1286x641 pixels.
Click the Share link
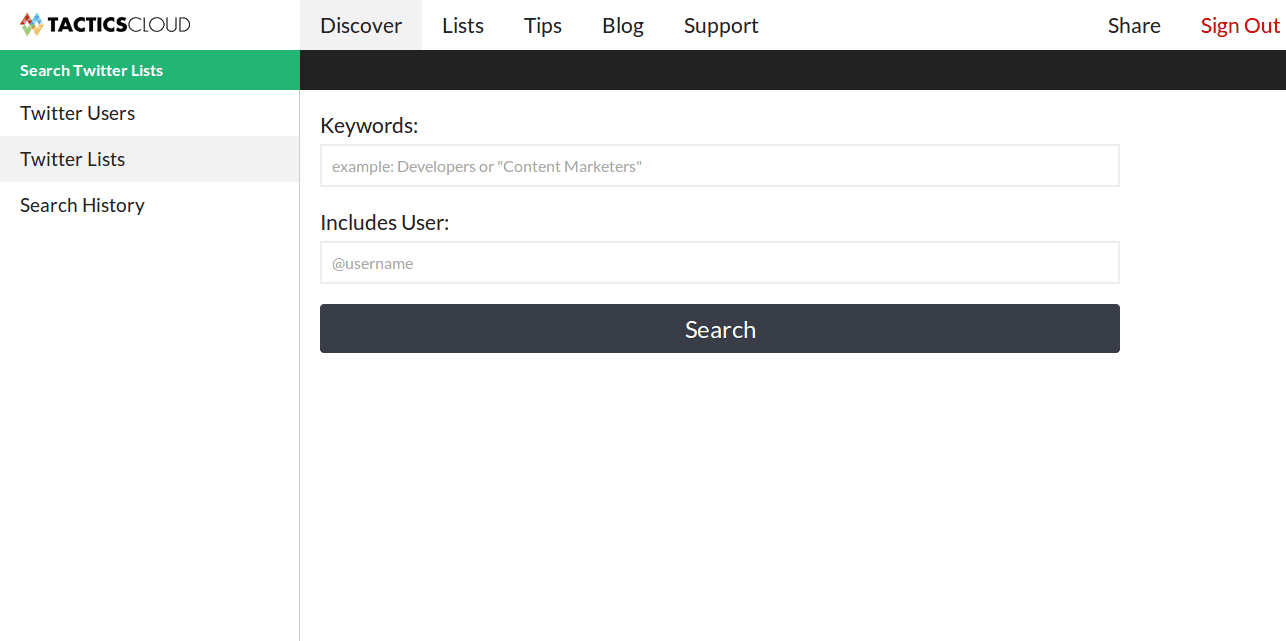click(x=1134, y=25)
